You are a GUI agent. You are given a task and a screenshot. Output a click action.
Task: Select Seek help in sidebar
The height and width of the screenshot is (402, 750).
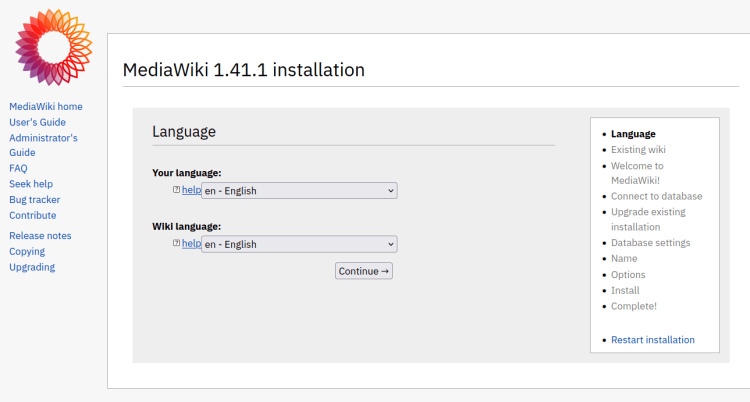click(x=31, y=184)
